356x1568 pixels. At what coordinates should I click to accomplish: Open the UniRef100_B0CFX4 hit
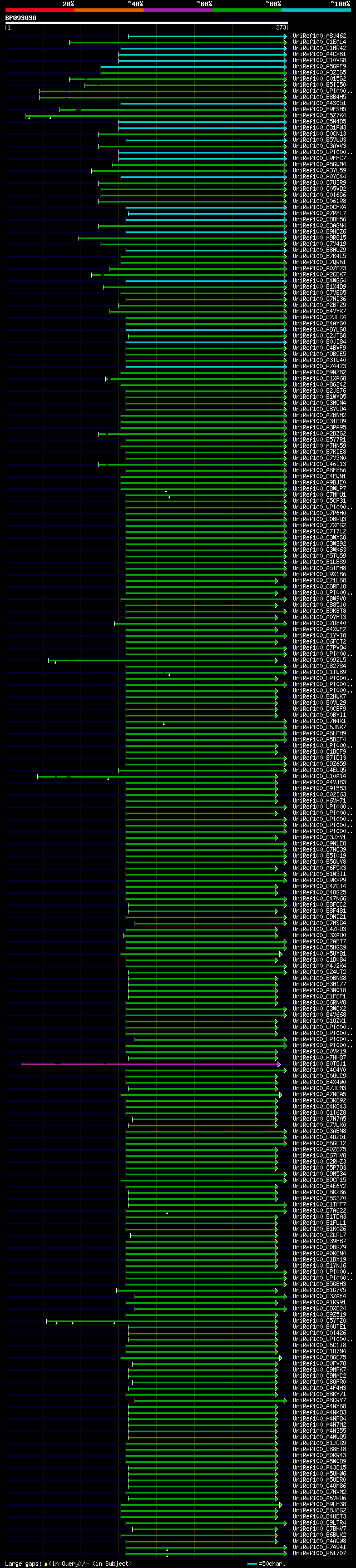[319, 207]
